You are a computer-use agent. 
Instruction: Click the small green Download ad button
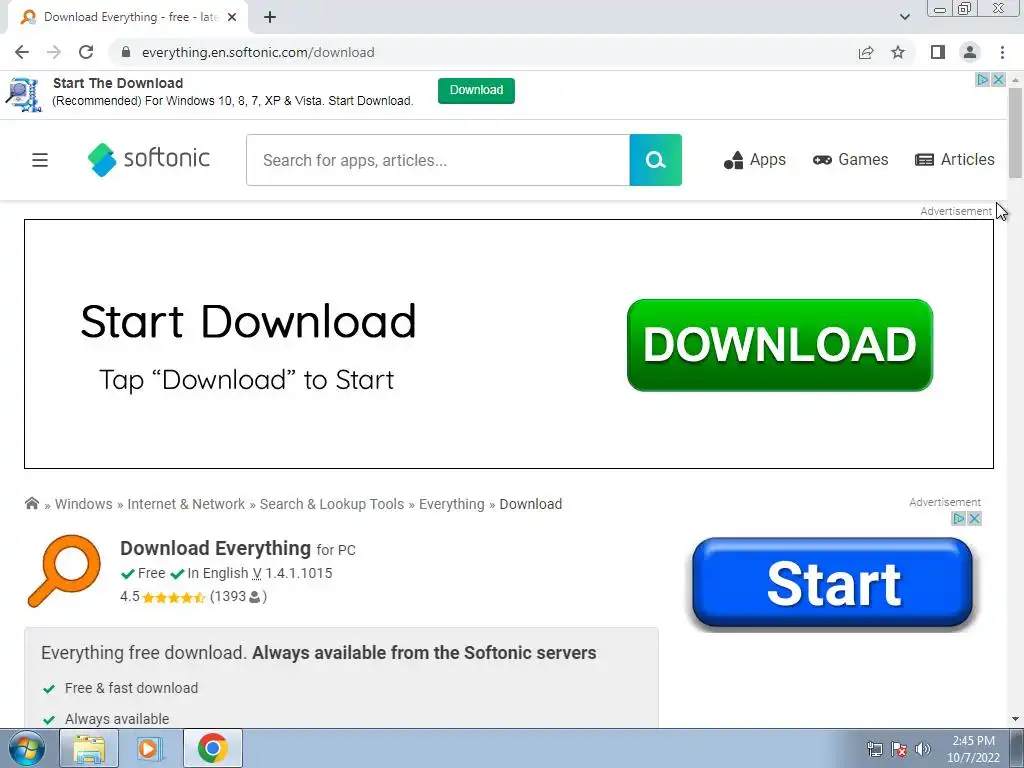tap(476, 90)
